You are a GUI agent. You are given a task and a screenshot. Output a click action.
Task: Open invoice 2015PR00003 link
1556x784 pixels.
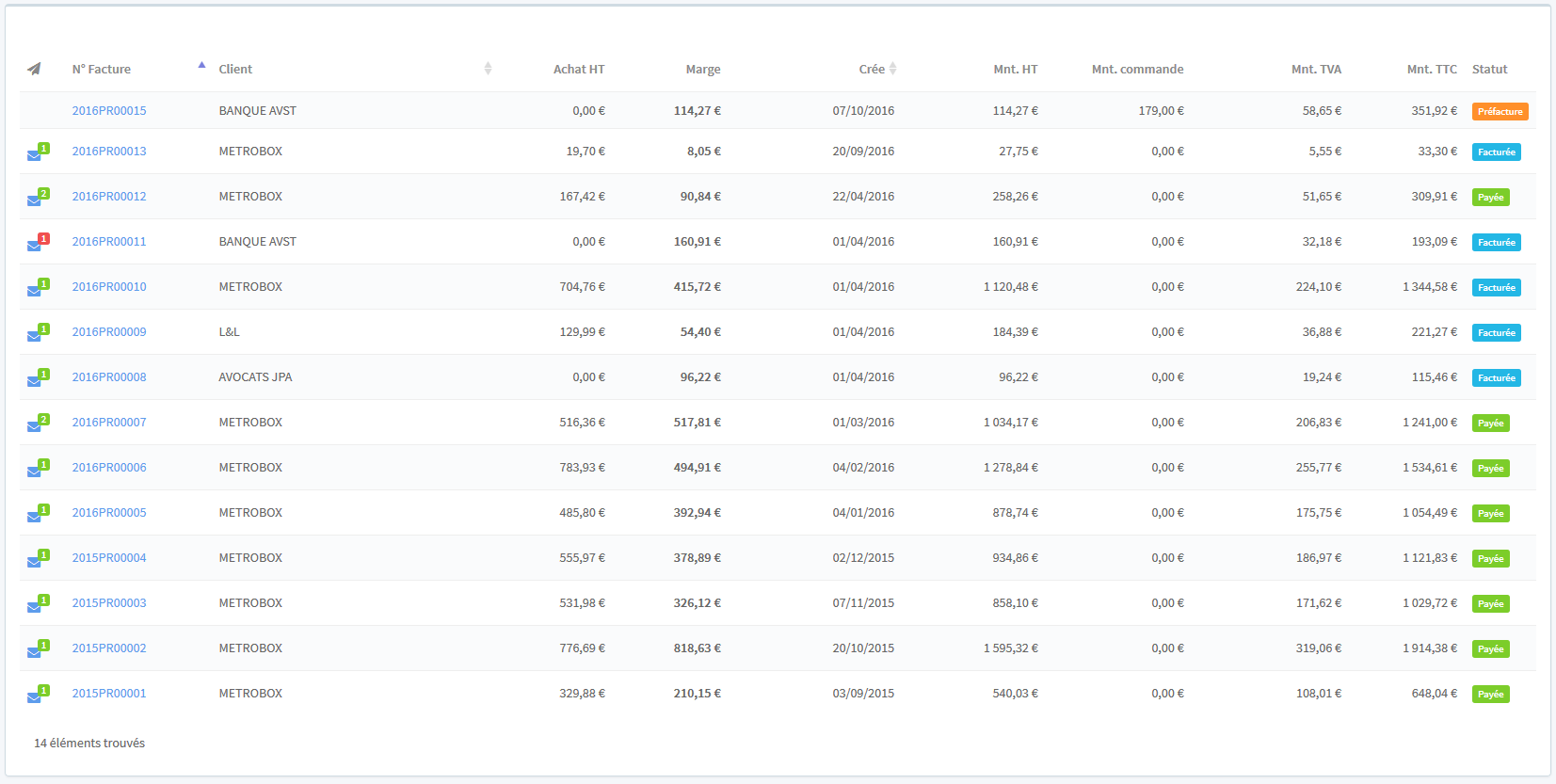(109, 602)
